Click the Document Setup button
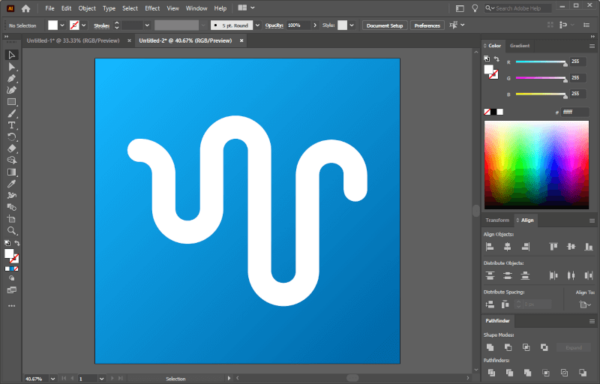This screenshot has width=600, height=384. coord(385,26)
